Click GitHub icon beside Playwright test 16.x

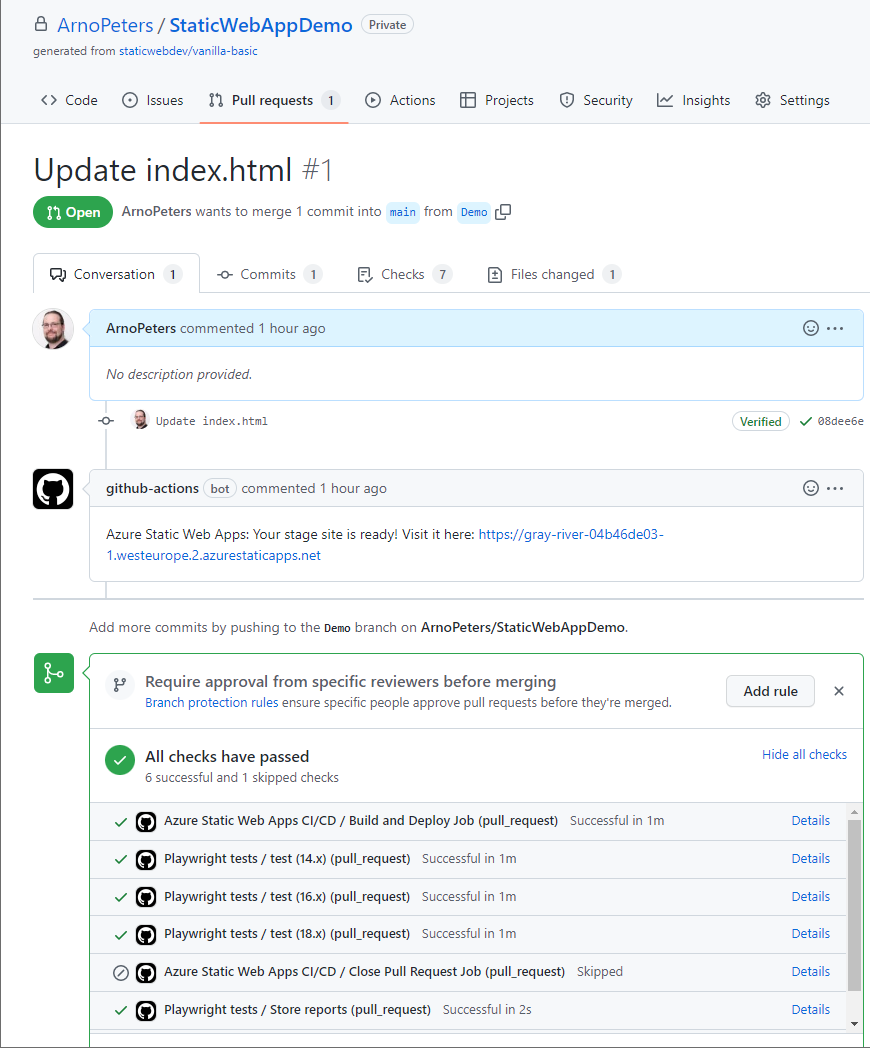tap(146, 897)
